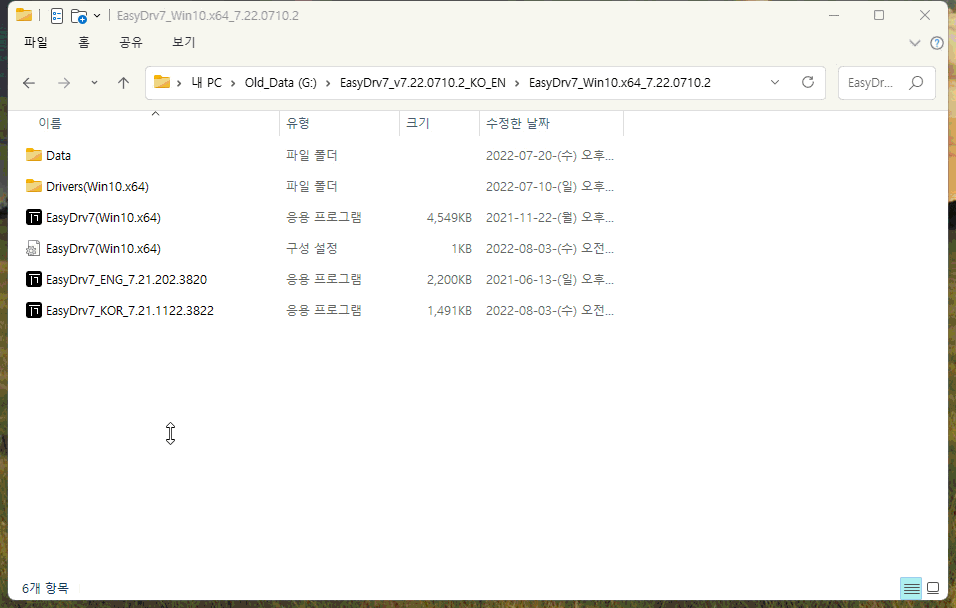Expand chevron after Old_Data (G:) breadcrumb

point(328,83)
